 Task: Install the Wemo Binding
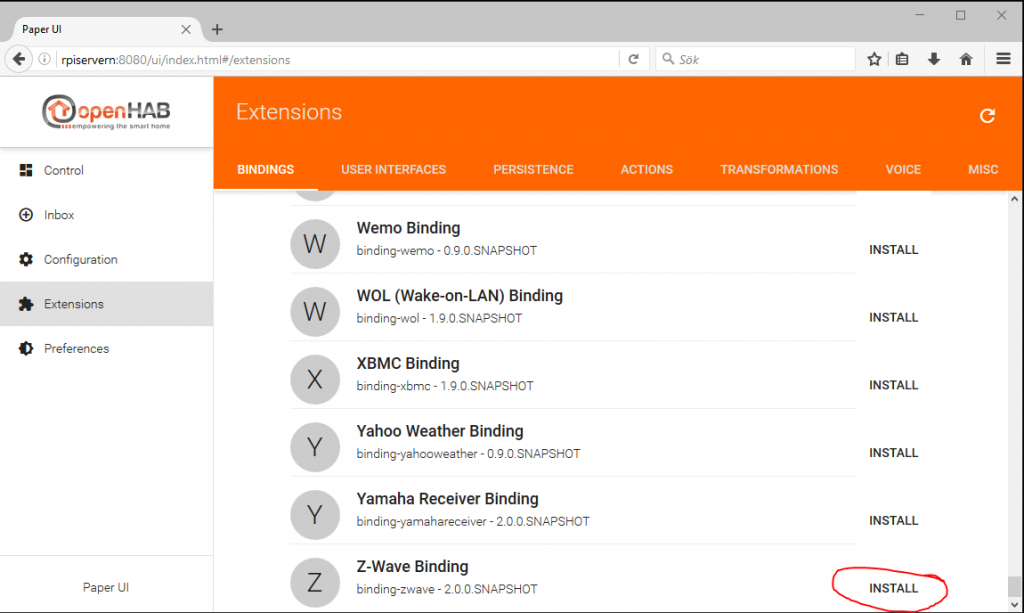point(893,250)
